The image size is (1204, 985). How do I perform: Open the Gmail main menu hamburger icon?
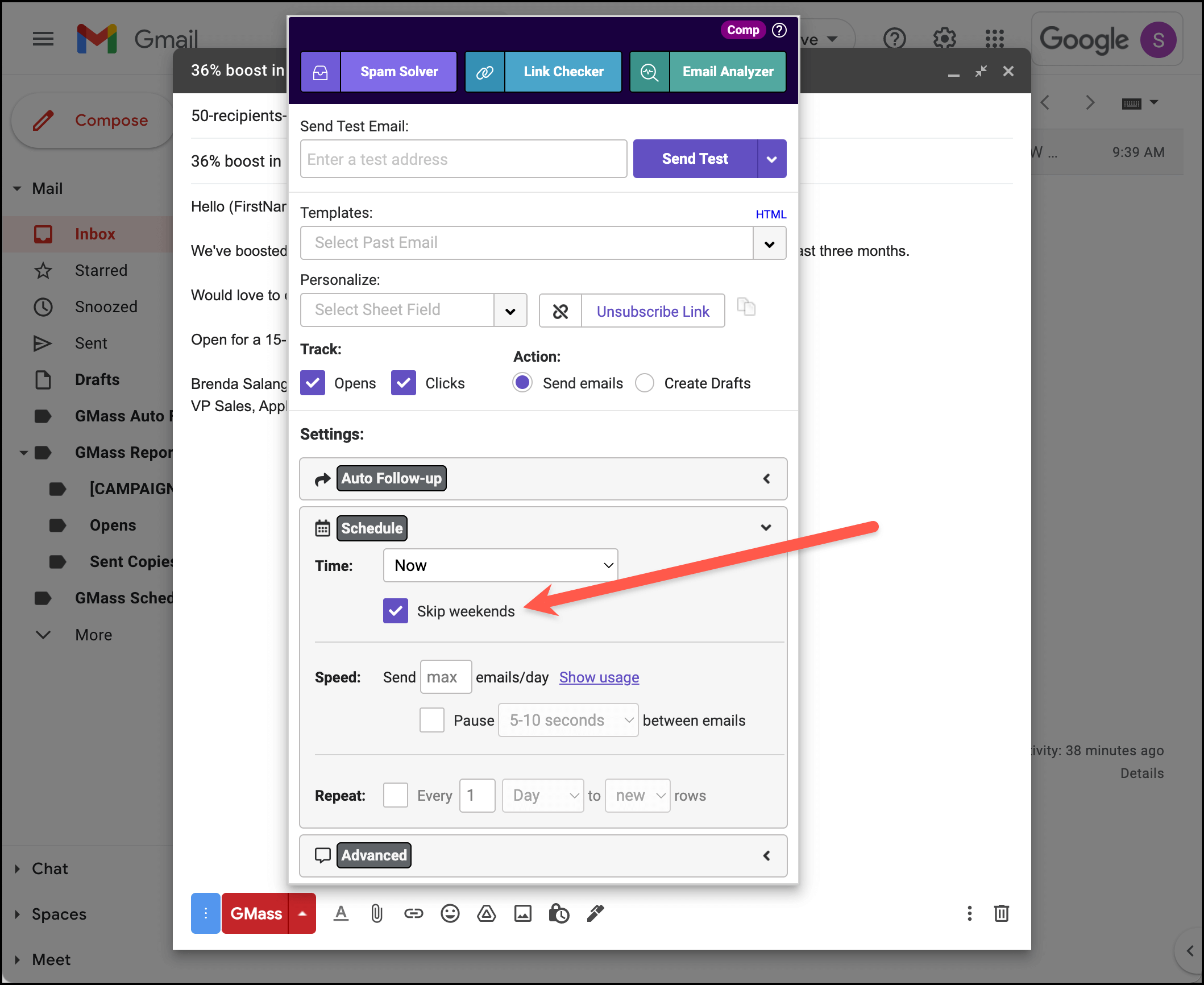click(x=43, y=39)
